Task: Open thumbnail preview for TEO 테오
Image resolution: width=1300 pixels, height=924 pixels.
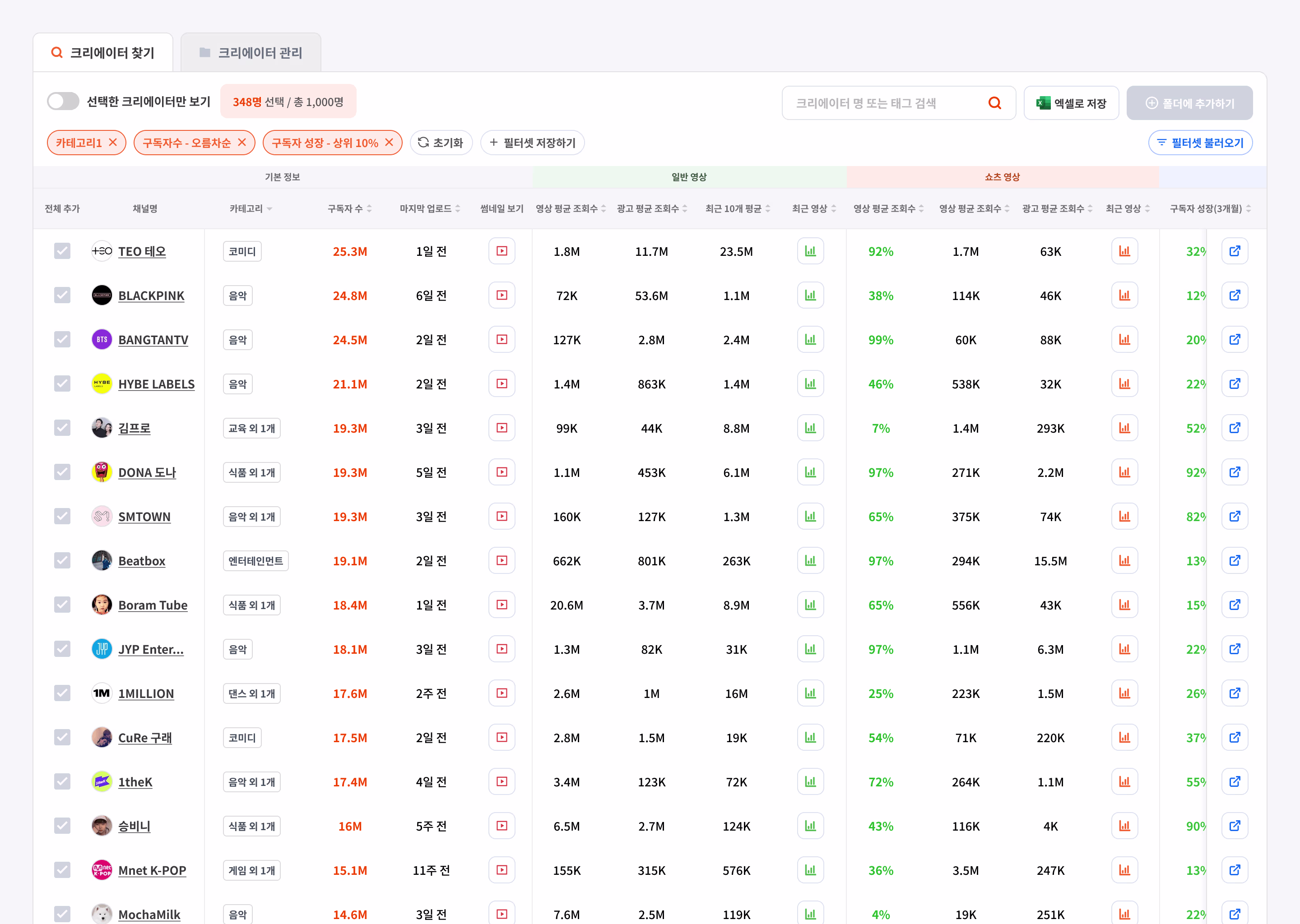Action: 501,251
